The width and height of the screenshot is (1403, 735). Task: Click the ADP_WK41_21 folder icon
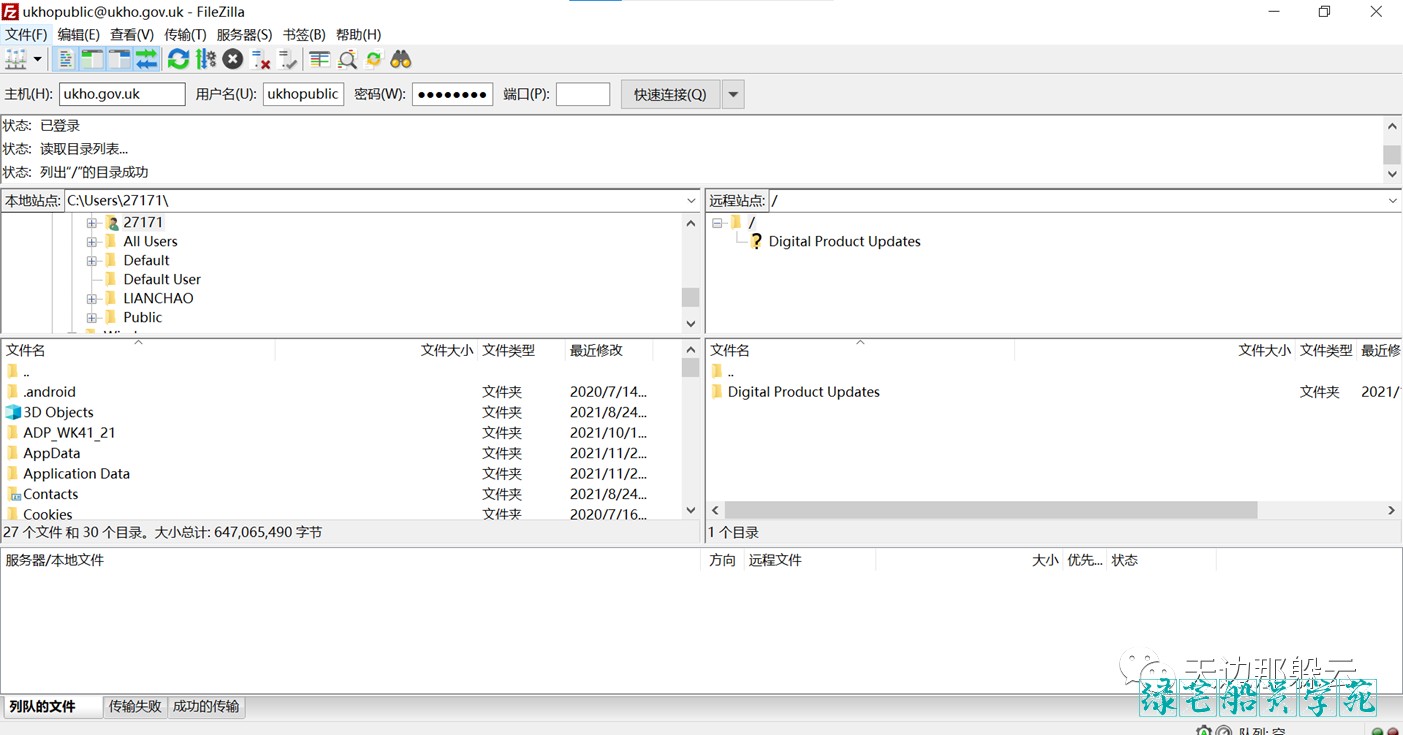tap(13, 433)
